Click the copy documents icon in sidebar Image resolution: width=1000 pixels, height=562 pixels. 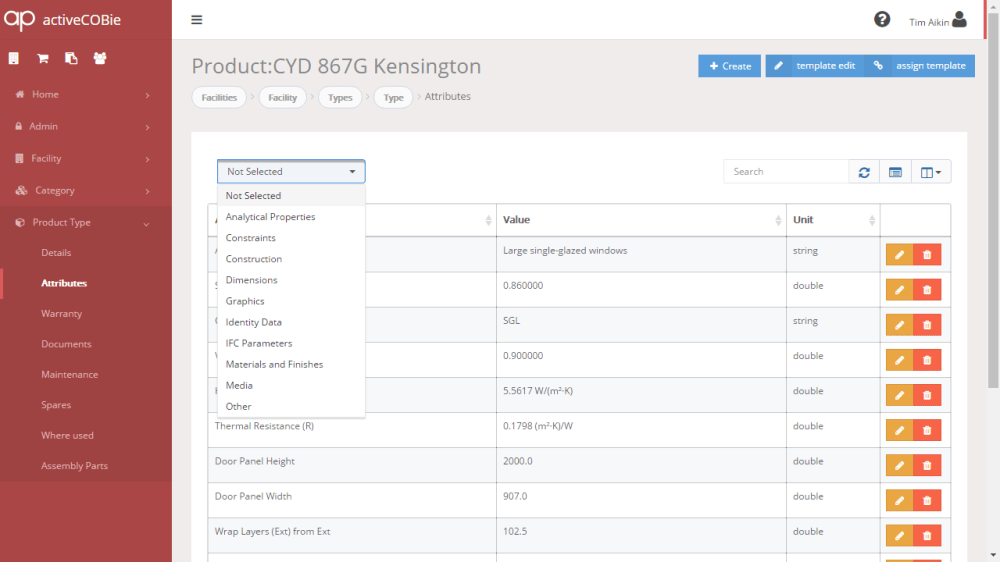pyautogui.click(x=71, y=58)
